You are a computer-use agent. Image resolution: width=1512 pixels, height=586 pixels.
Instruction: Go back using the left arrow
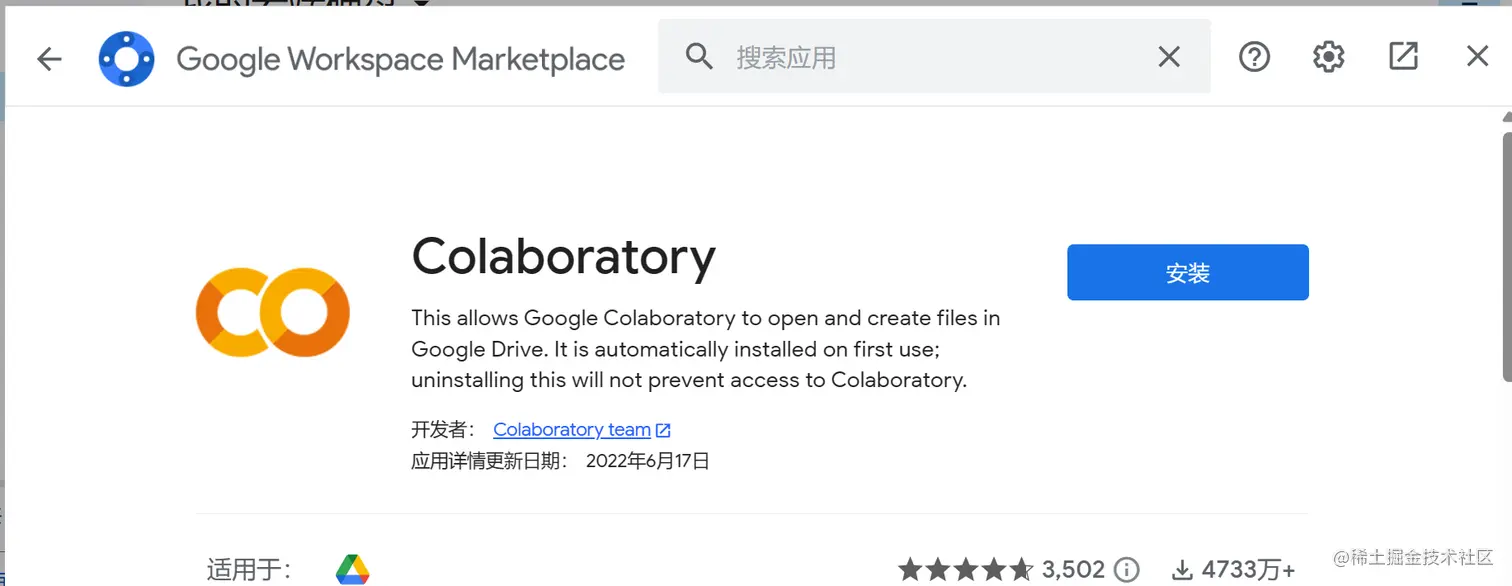click(x=49, y=59)
